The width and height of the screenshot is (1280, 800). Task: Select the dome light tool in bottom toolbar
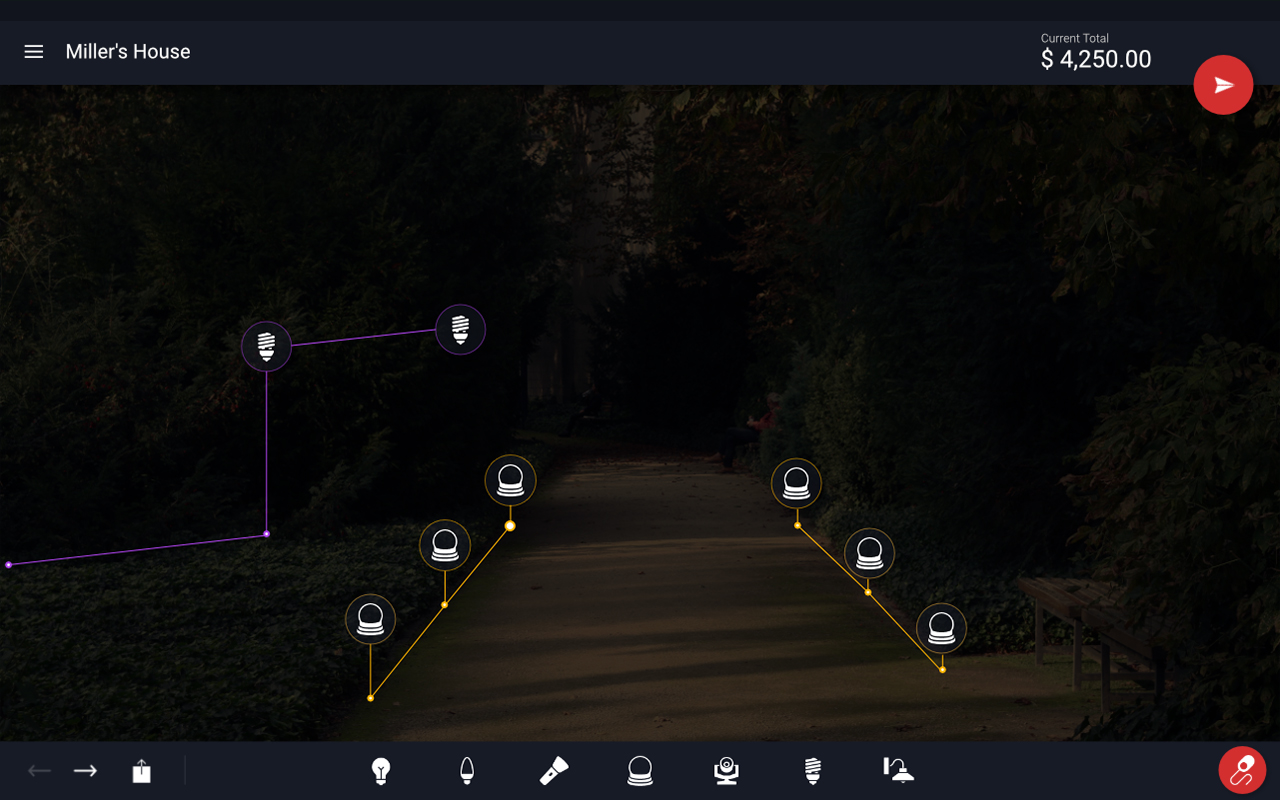(640, 770)
